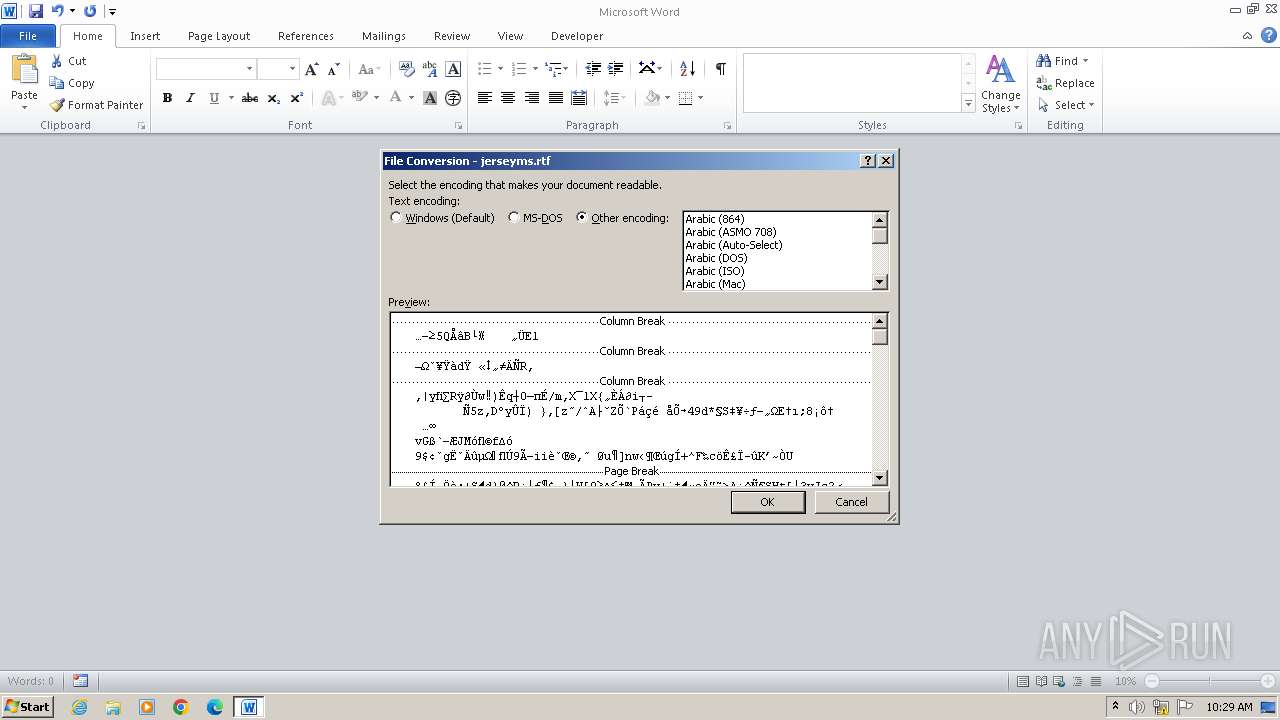The image size is (1280, 720).
Task: Click the Bullets list icon
Action: 485,69
